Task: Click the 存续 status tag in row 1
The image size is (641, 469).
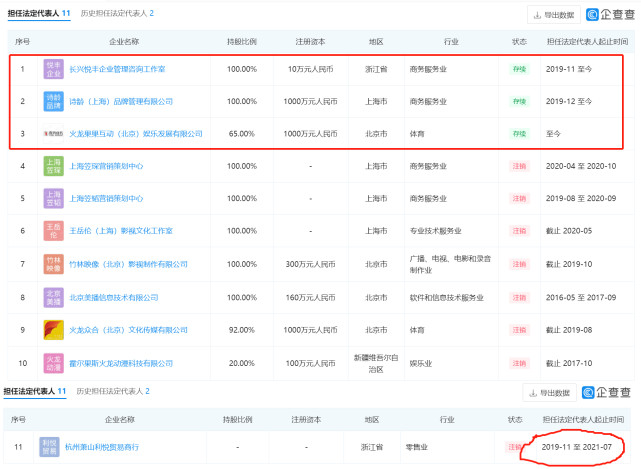Action: point(520,69)
